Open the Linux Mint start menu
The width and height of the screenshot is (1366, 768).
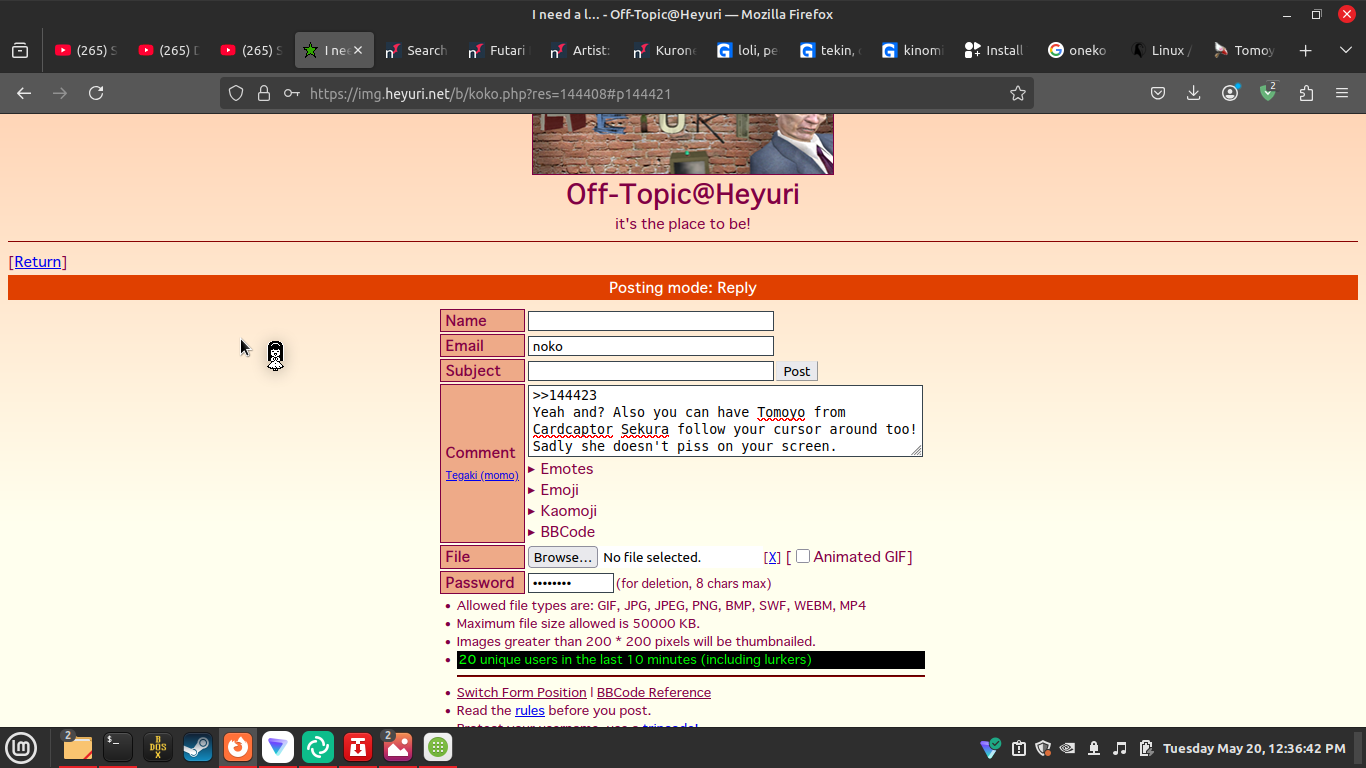click(21, 747)
